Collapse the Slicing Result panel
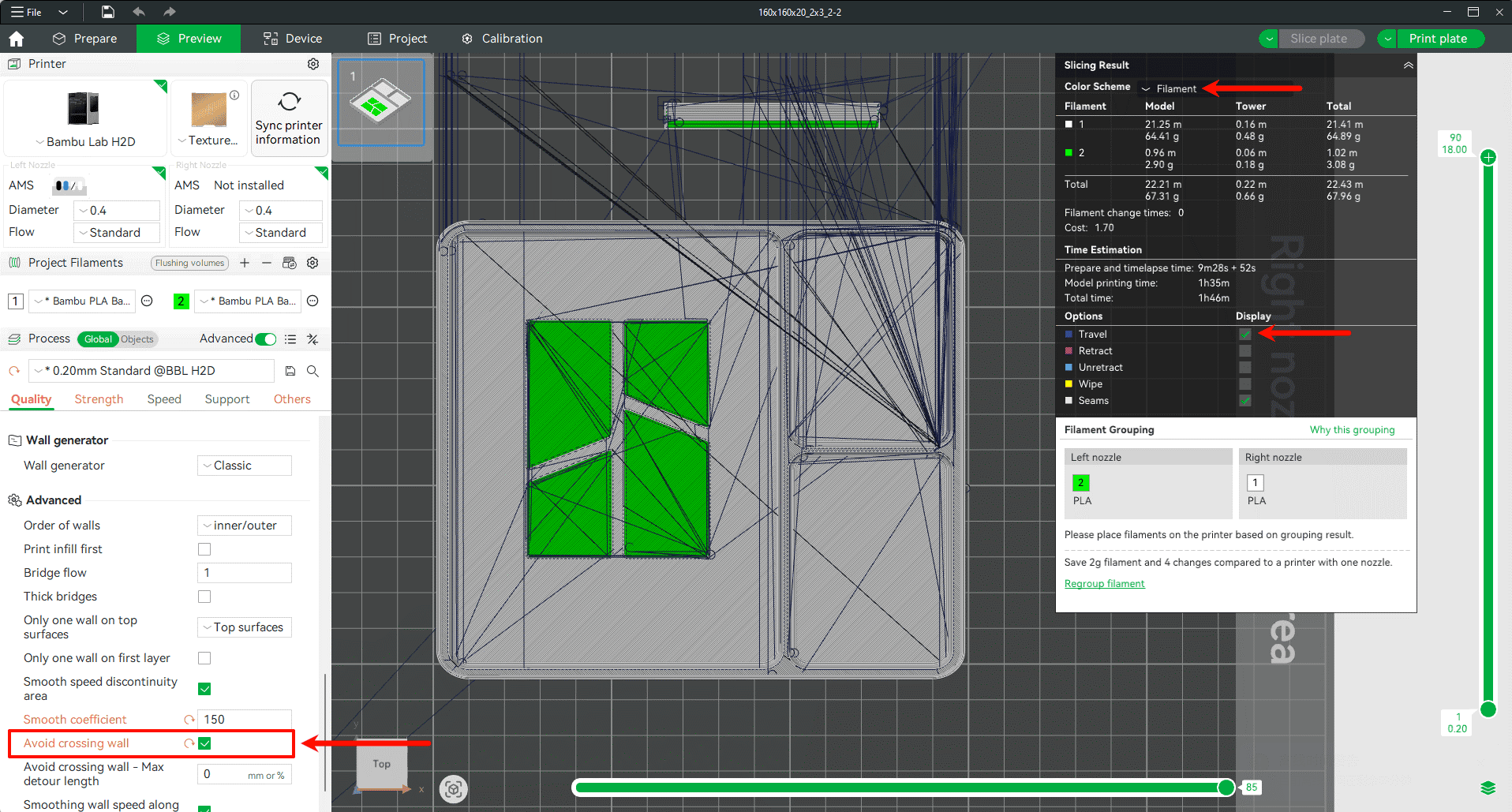The image size is (1512, 812). click(x=1408, y=65)
